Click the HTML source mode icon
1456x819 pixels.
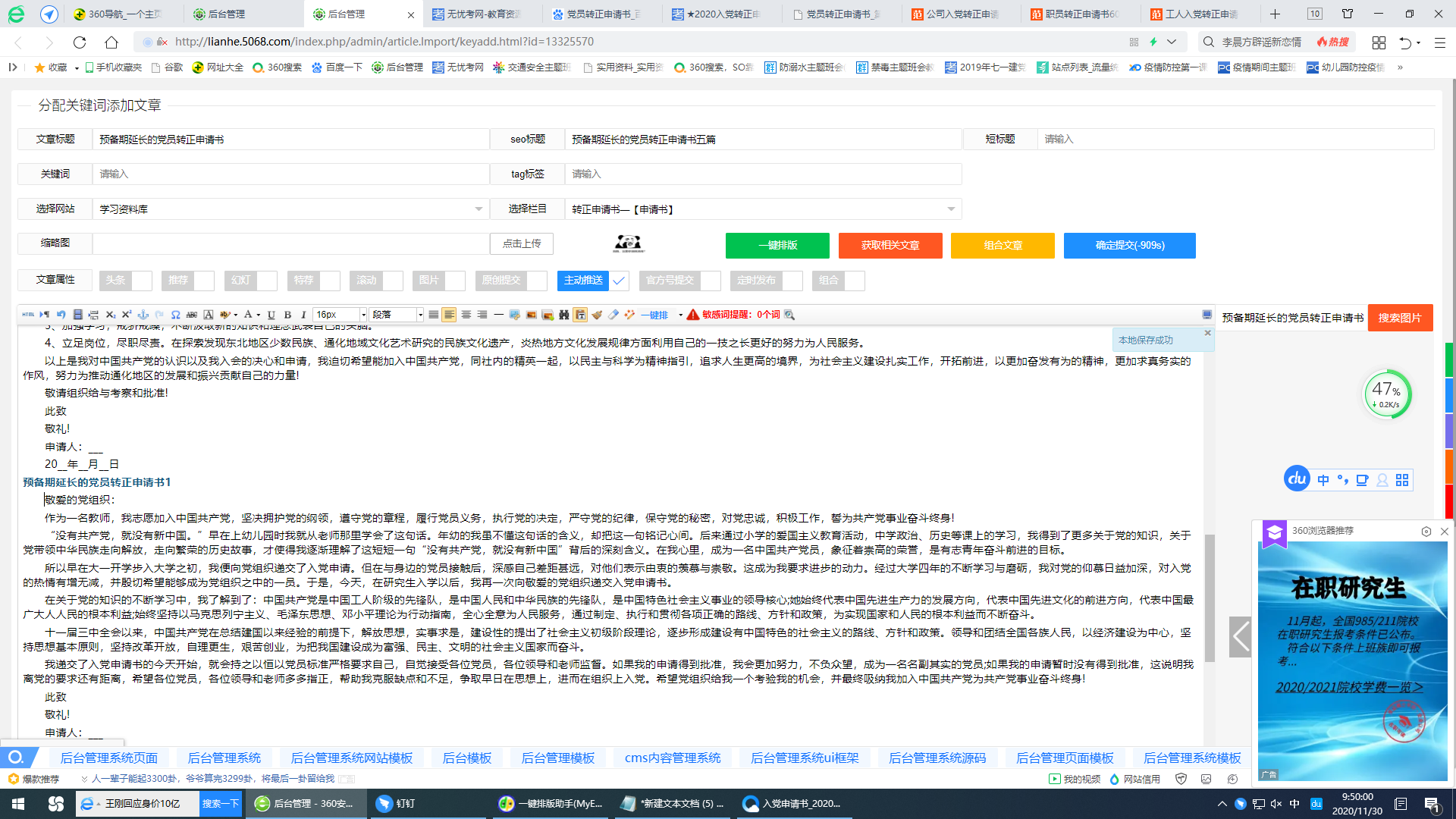[28, 315]
